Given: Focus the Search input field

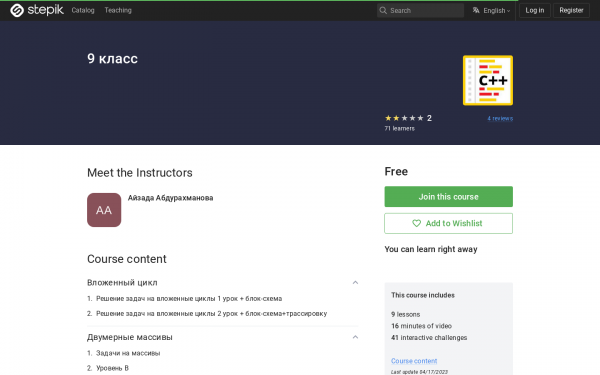Looking at the screenshot, I should (420, 10).
